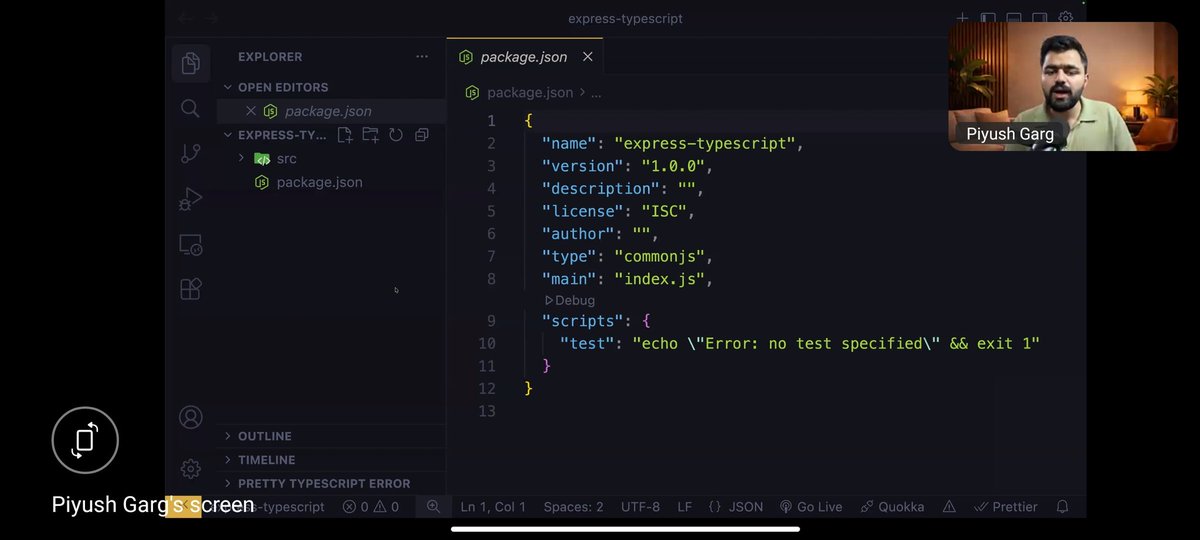Click Spaces: 2 indentation setting
This screenshot has height=540, width=1200.
click(x=573, y=507)
